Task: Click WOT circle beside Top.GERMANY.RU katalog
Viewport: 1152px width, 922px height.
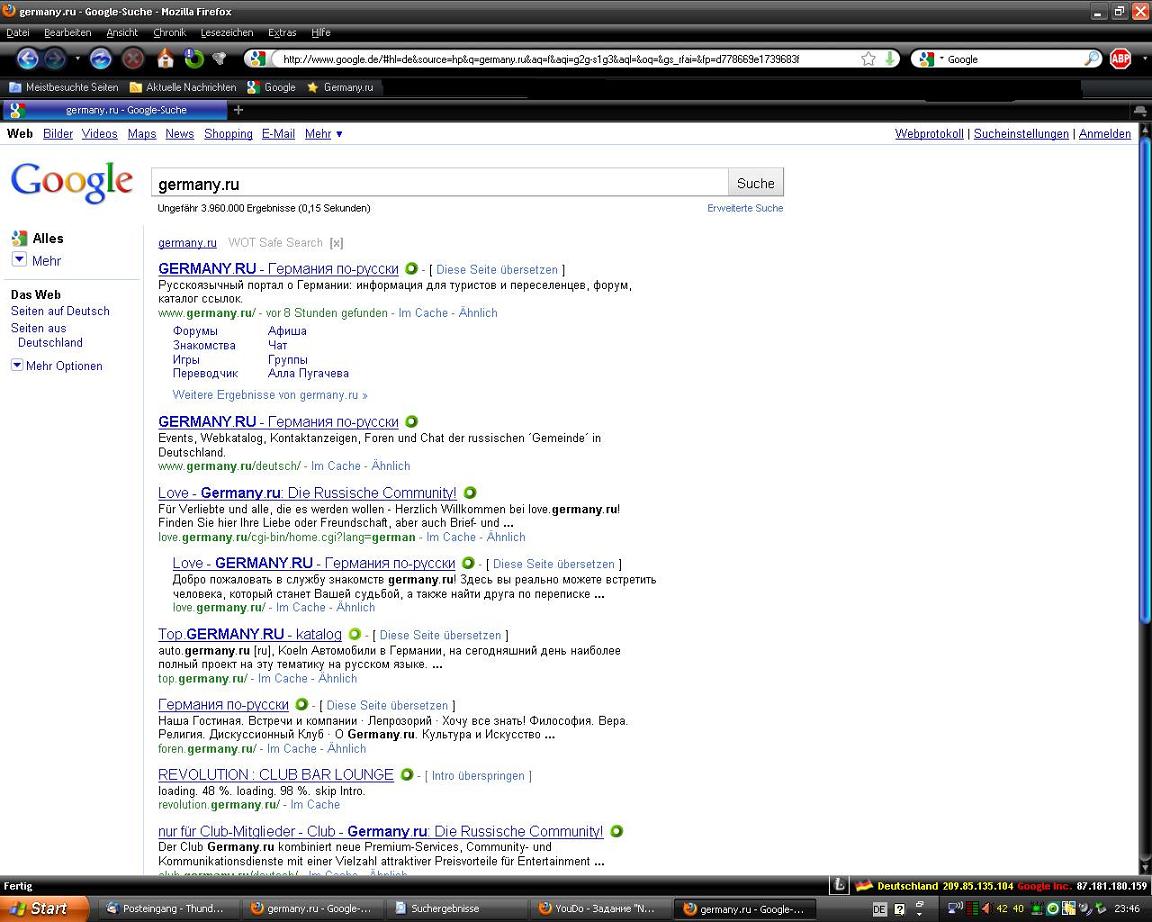Action: click(355, 633)
